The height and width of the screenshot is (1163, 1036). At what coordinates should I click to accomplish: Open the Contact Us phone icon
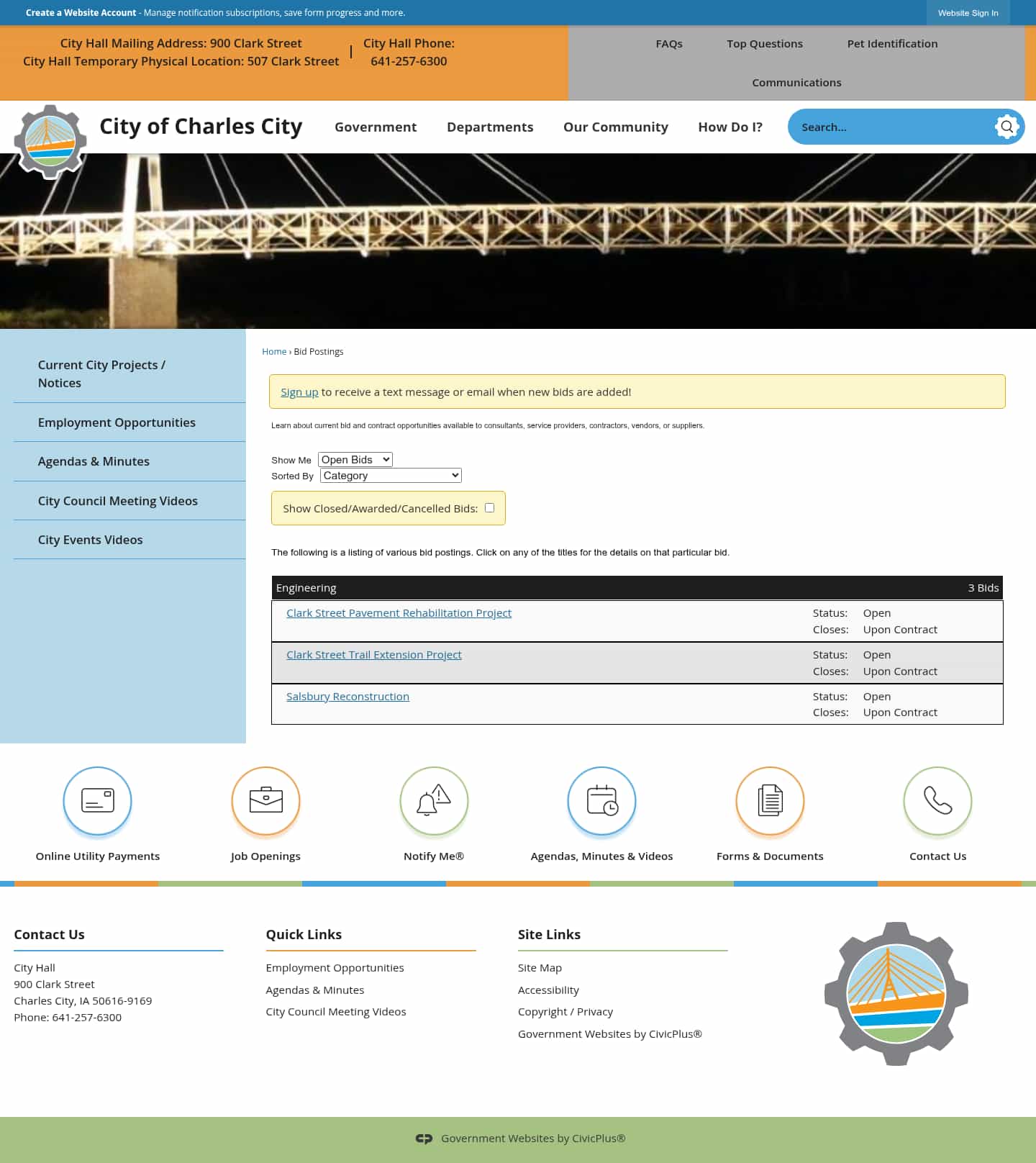tap(937, 800)
